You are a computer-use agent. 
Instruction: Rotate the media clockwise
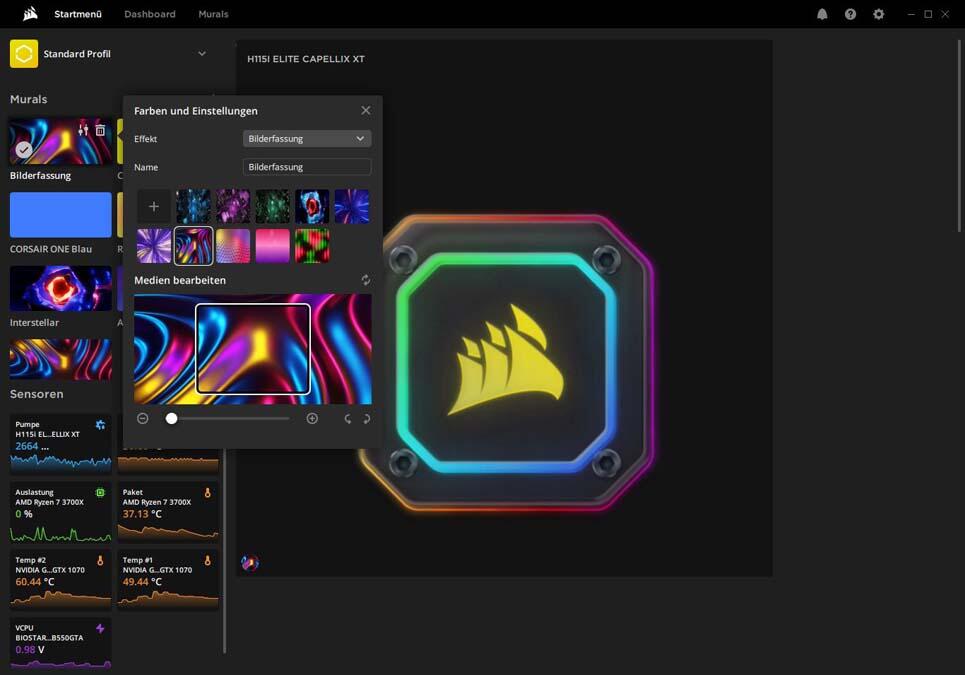[x=366, y=419]
